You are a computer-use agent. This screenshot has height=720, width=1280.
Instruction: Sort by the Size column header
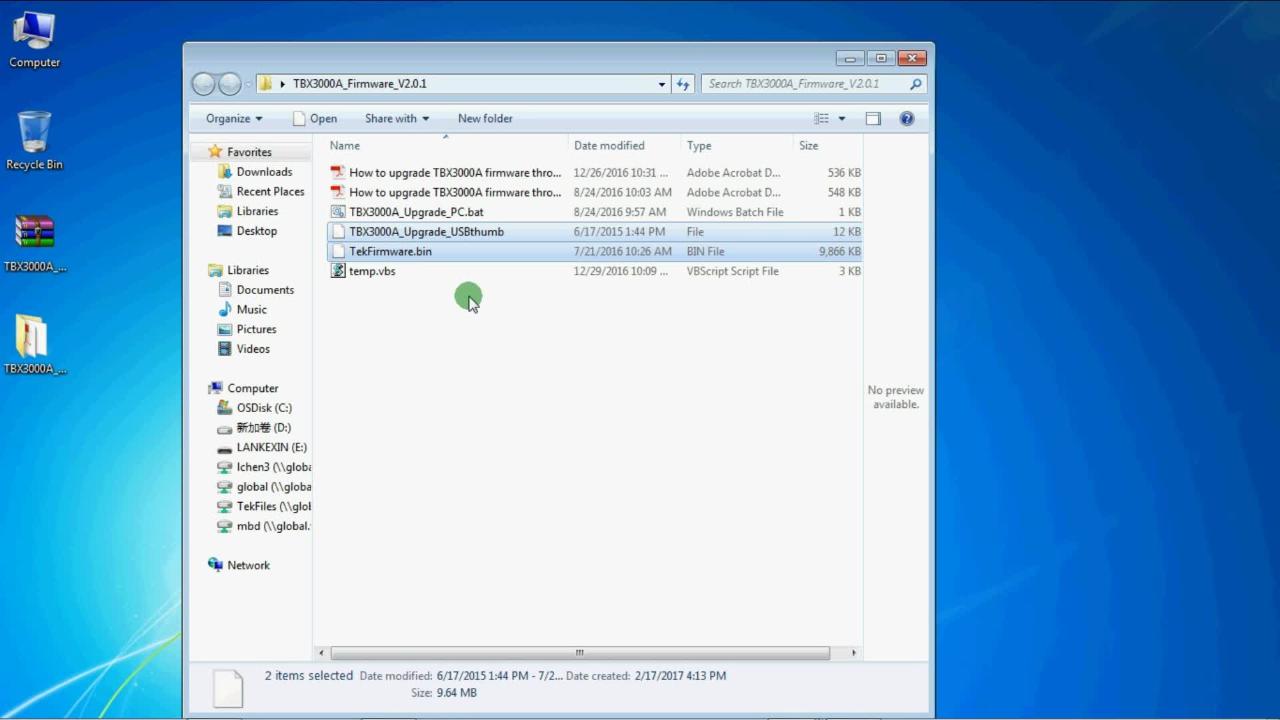(x=808, y=145)
